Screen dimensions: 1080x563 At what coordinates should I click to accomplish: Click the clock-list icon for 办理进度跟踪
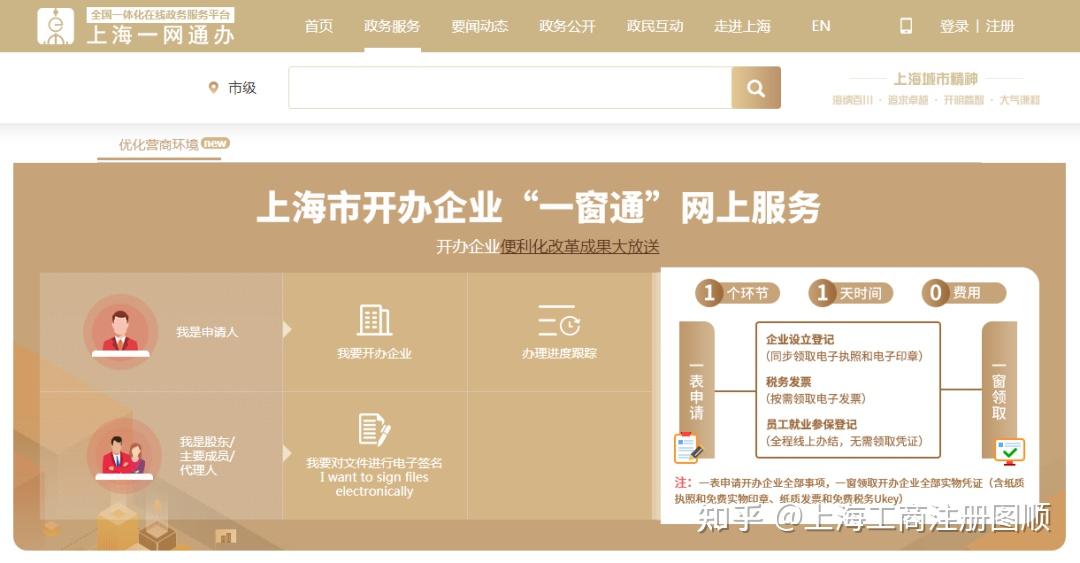tap(559, 320)
